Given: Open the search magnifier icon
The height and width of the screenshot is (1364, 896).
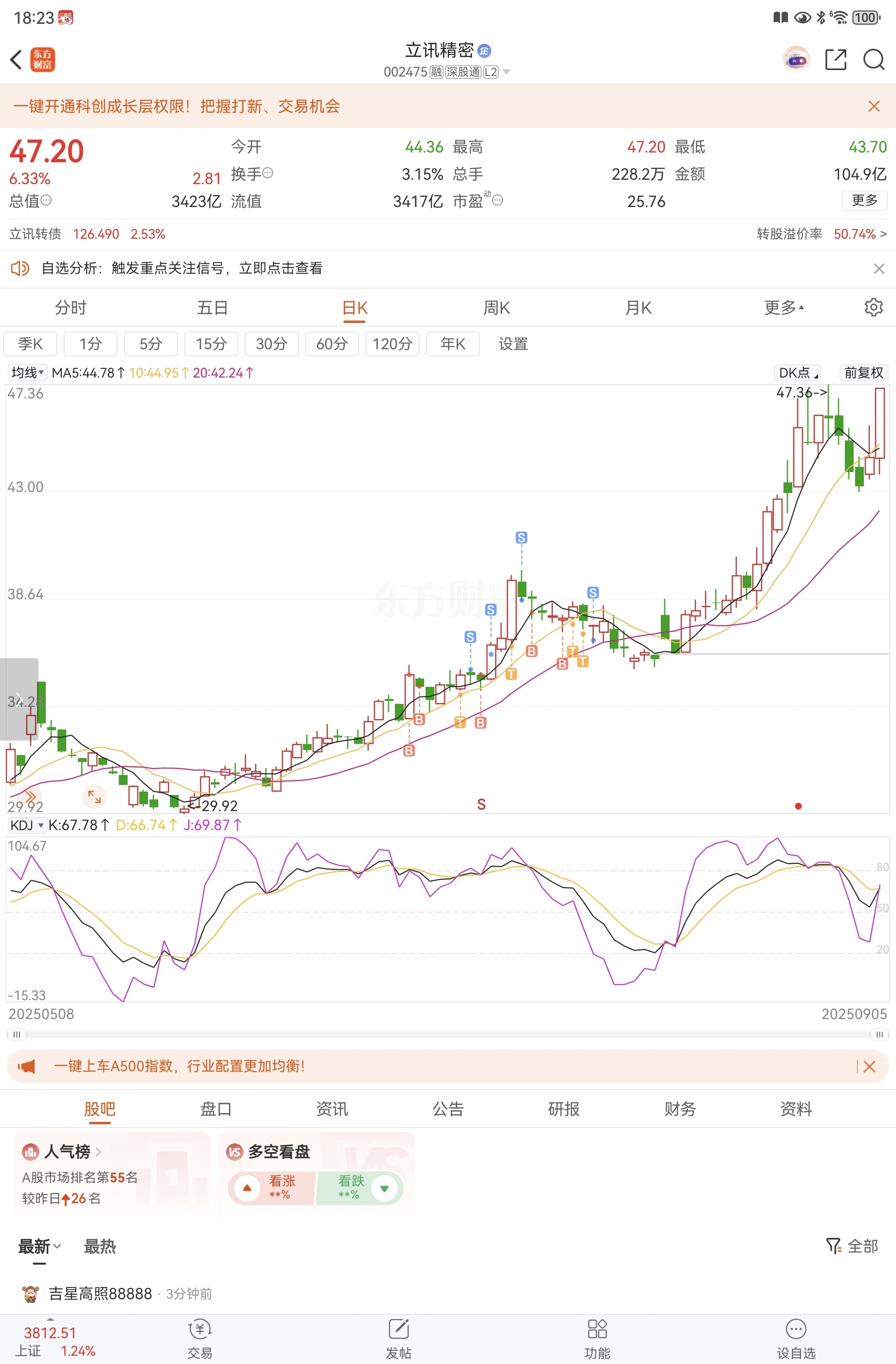Looking at the screenshot, I should [x=874, y=59].
